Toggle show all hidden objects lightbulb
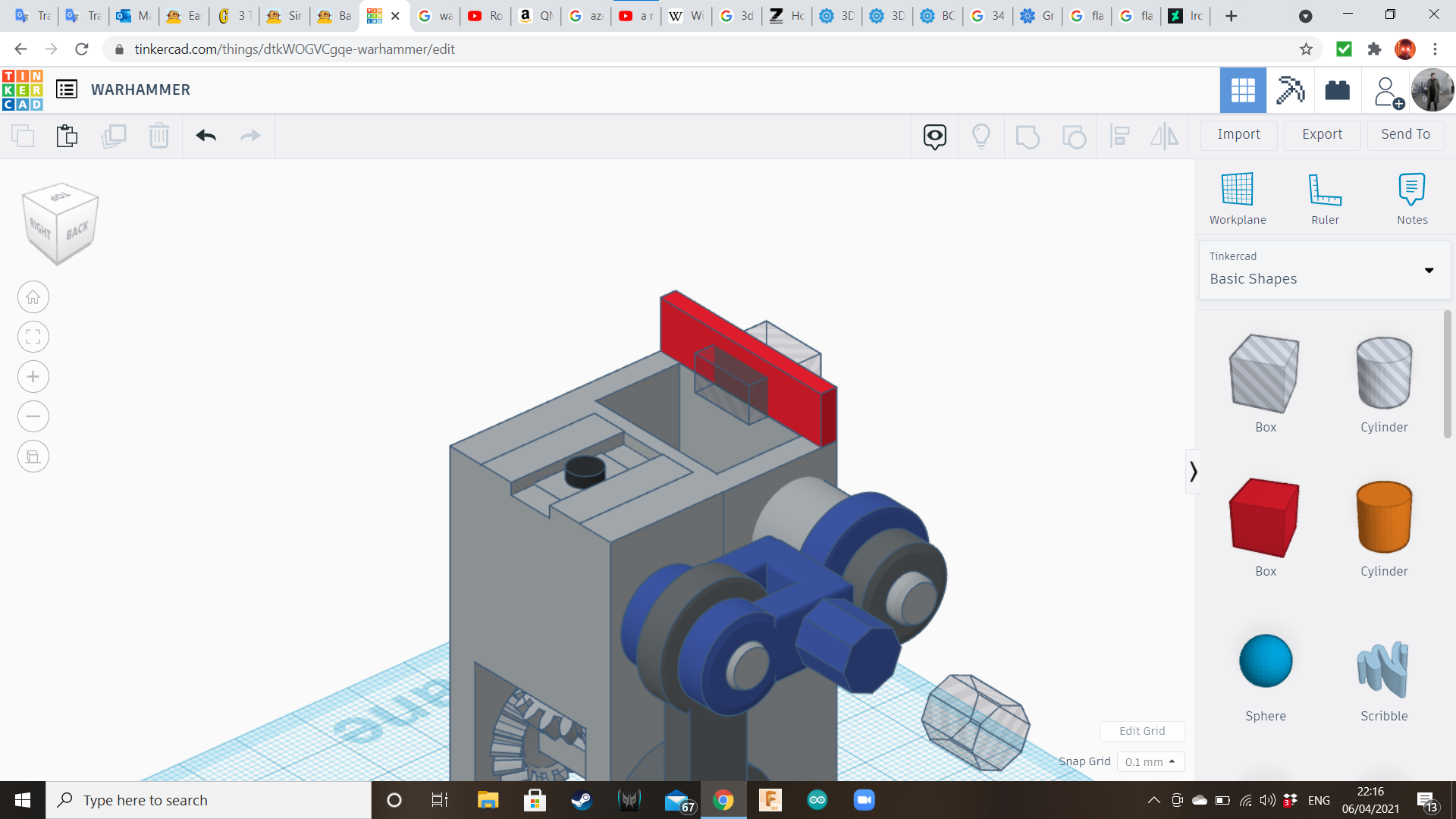This screenshot has width=1456, height=819. coord(981,136)
